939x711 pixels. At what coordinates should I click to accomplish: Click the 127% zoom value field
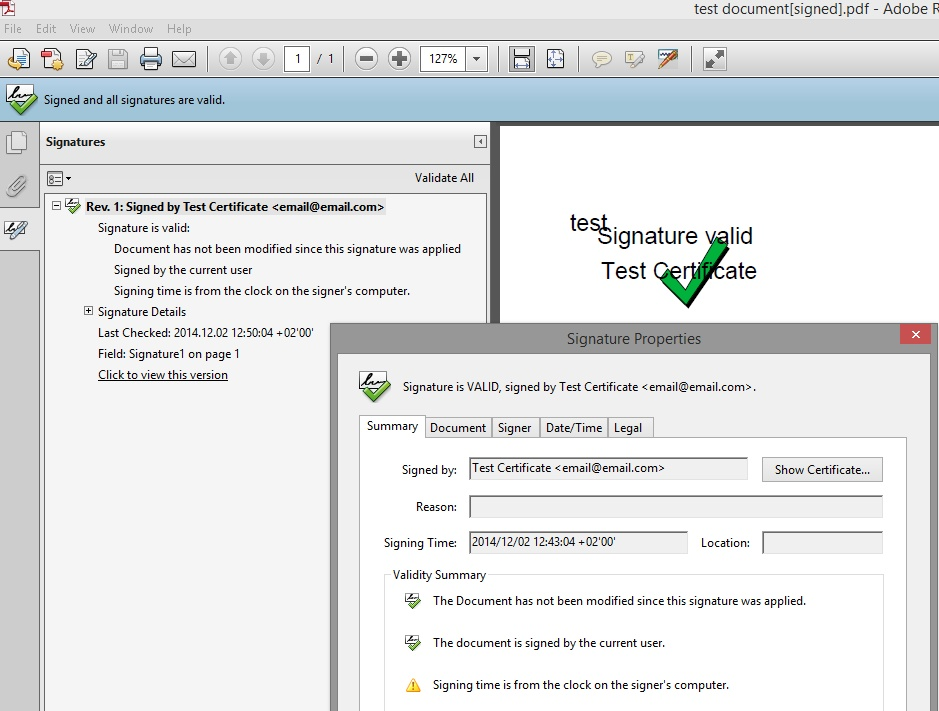(443, 59)
